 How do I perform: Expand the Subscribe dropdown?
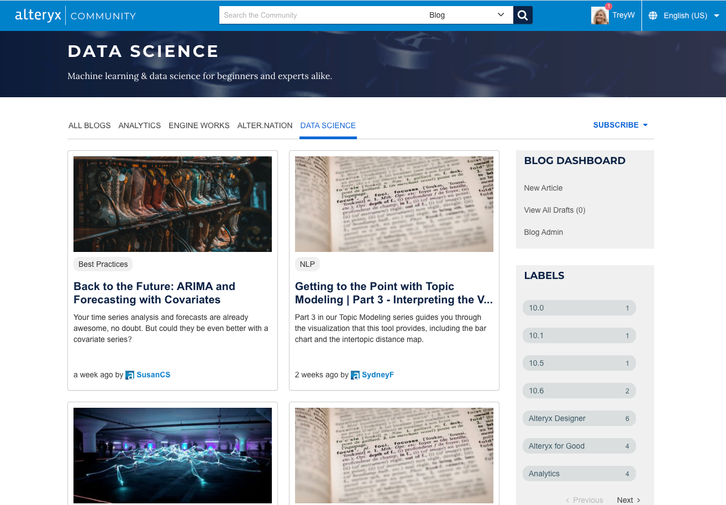coord(620,125)
